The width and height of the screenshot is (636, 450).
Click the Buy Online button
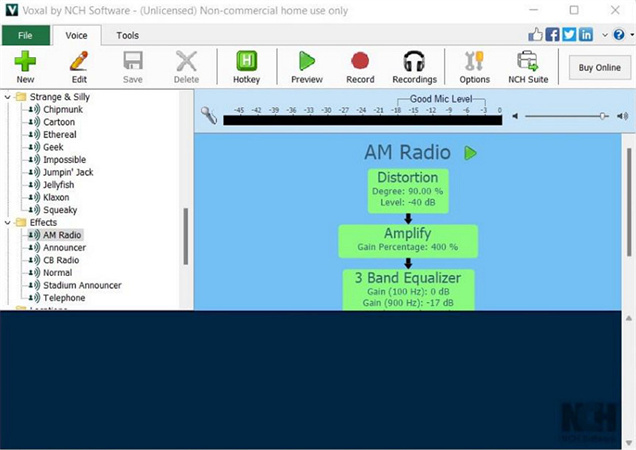click(599, 68)
